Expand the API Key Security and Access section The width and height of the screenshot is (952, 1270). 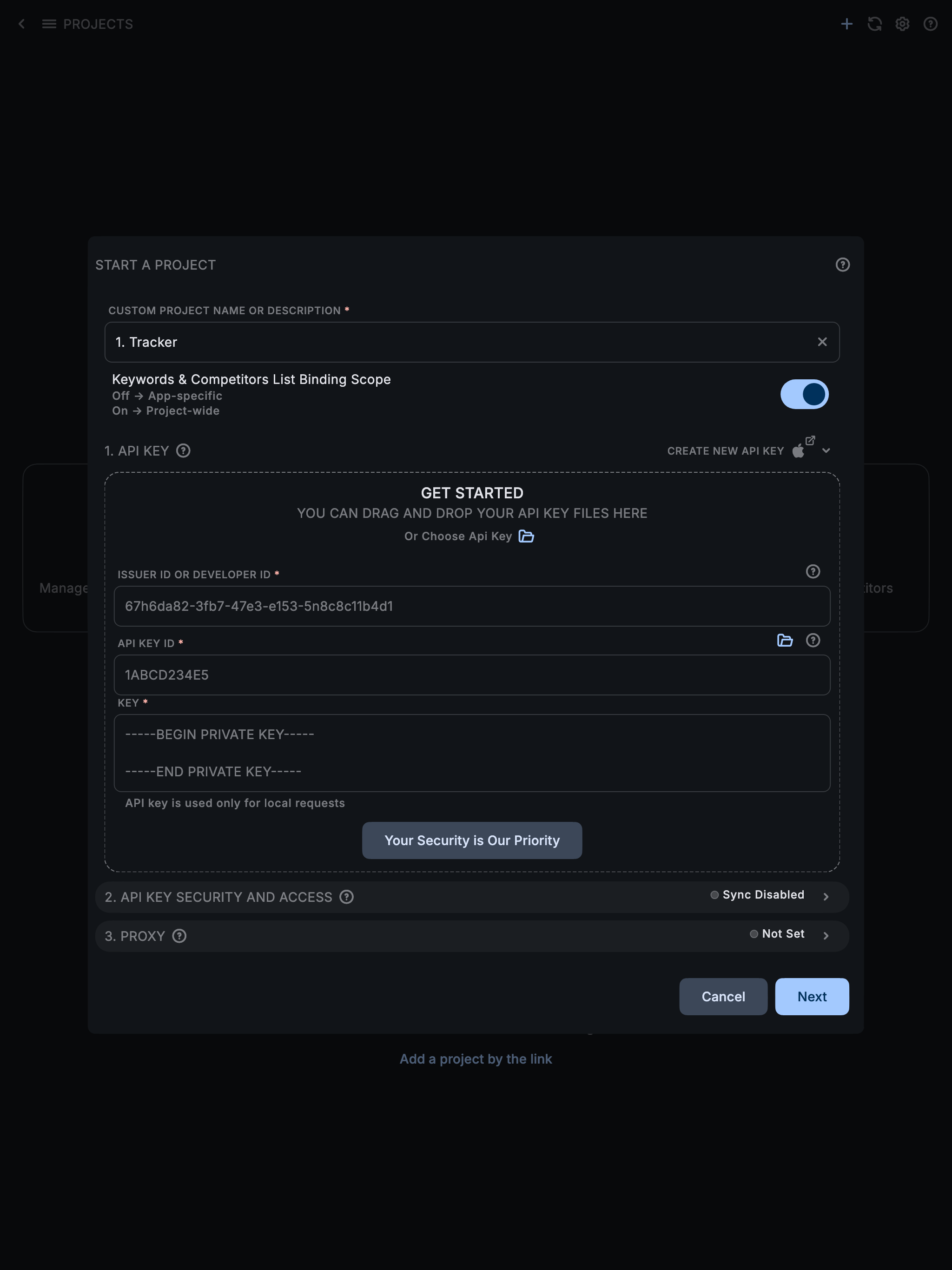(826, 897)
